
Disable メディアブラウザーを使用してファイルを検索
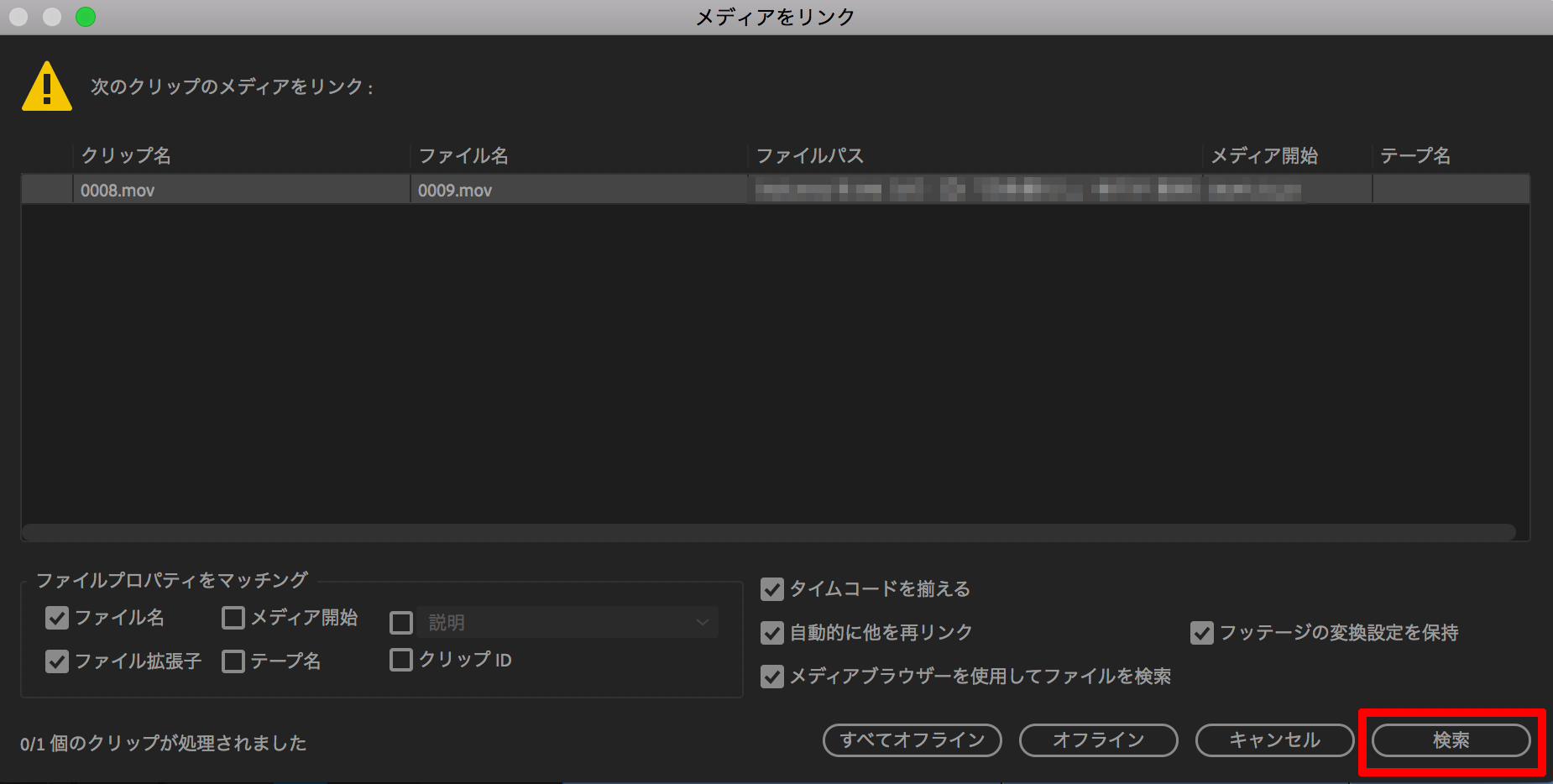(x=771, y=677)
